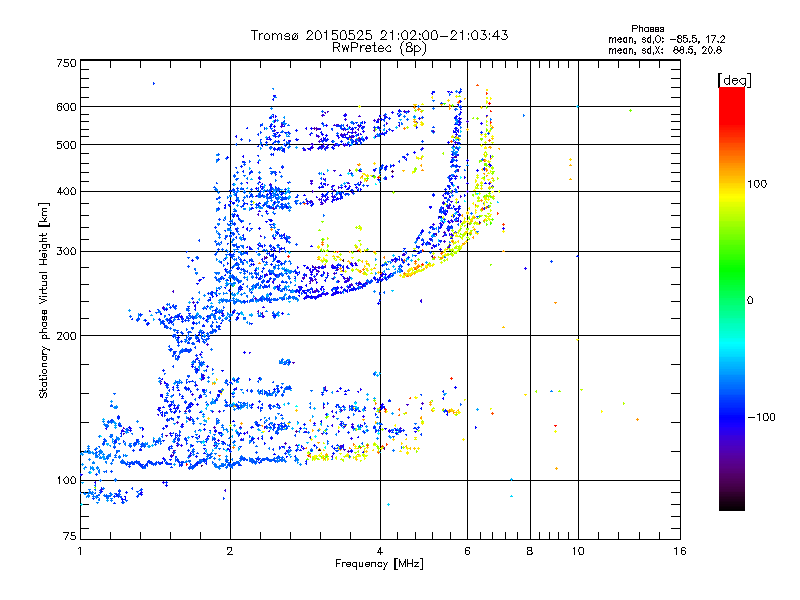This screenshot has height=600, width=800.
Task: Click the x-axis tick label '6'
Action: tap(467, 551)
